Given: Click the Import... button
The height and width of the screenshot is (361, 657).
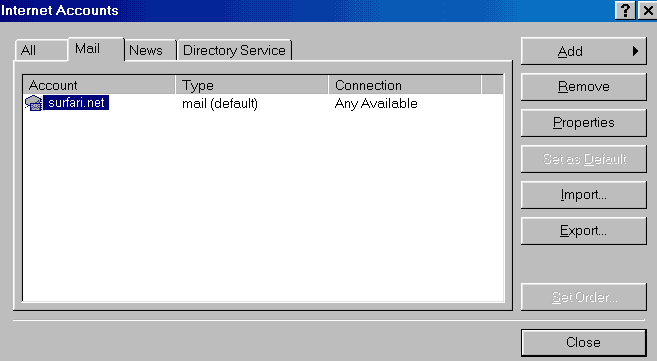Looking at the screenshot, I should tap(584, 195).
